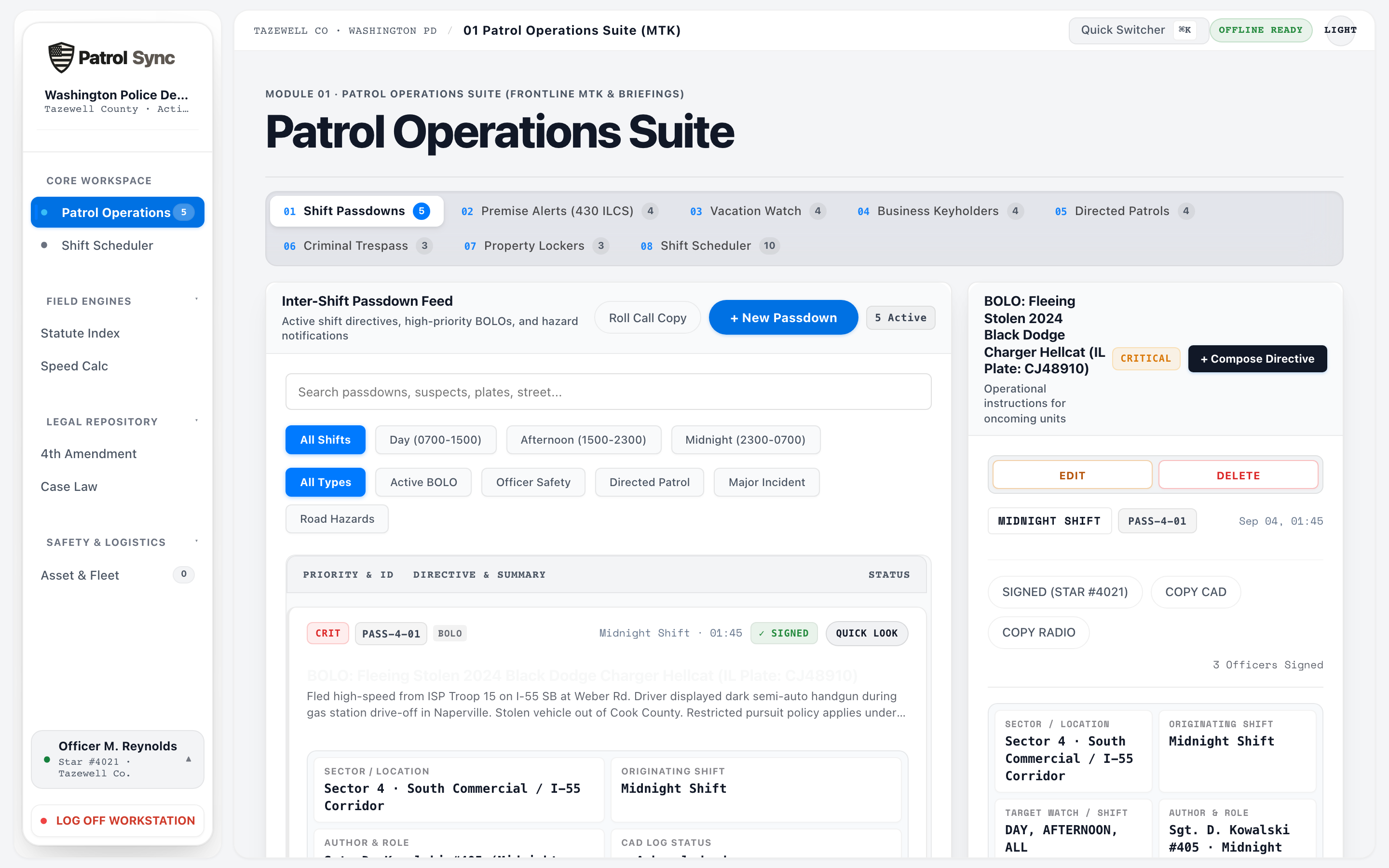Click the BOLO tag on passdown card
Viewport: 1389px width, 868px height.
click(449, 633)
